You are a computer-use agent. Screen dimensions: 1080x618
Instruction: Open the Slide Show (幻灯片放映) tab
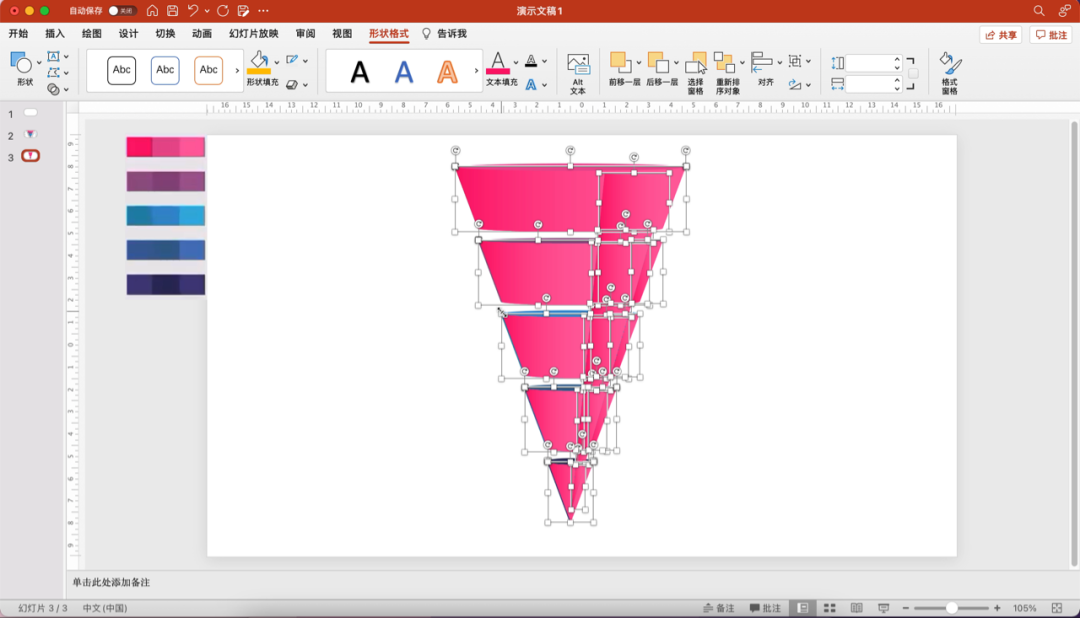click(x=254, y=33)
